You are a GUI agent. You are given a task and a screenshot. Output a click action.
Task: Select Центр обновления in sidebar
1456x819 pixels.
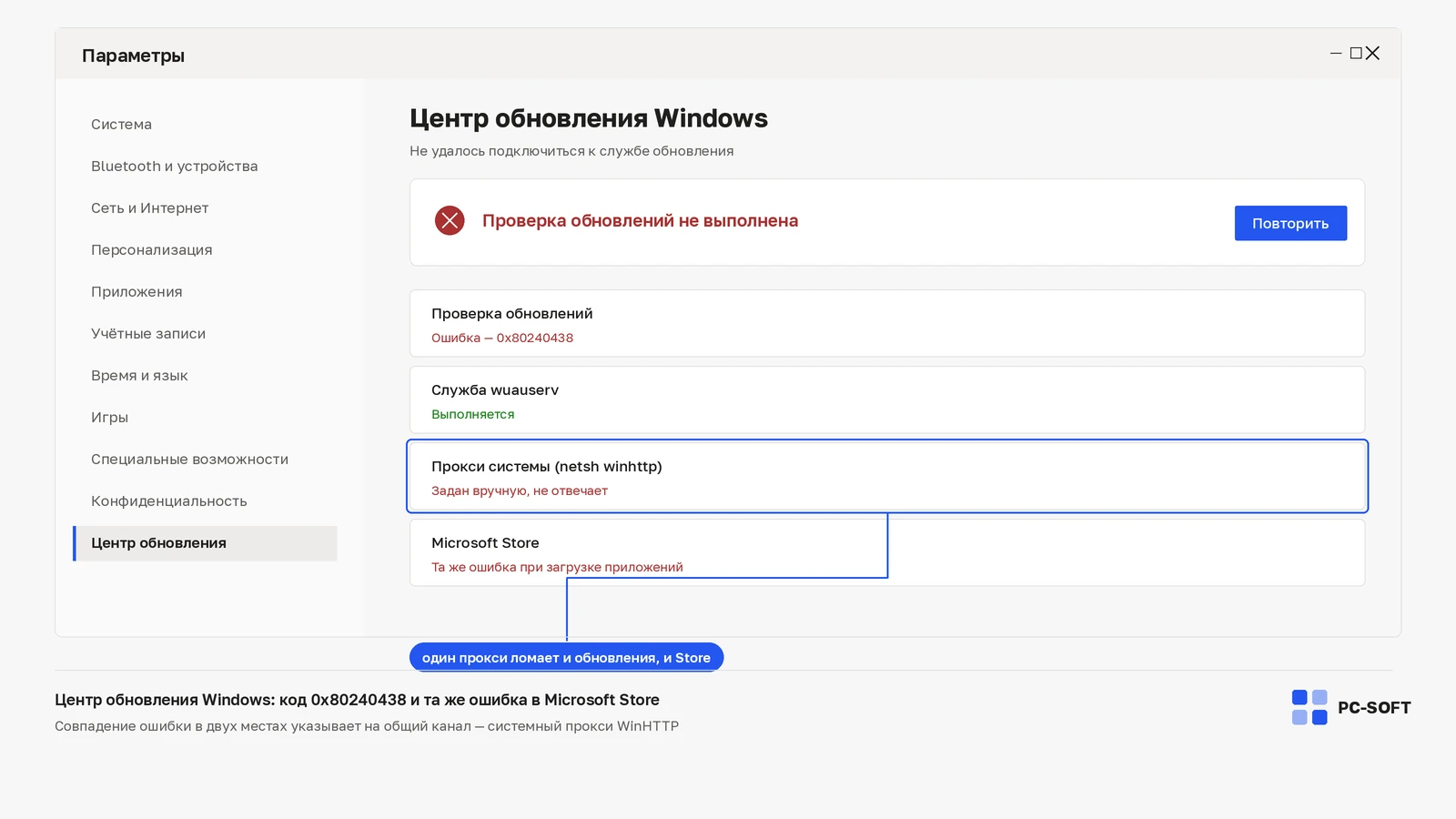[205, 543]
